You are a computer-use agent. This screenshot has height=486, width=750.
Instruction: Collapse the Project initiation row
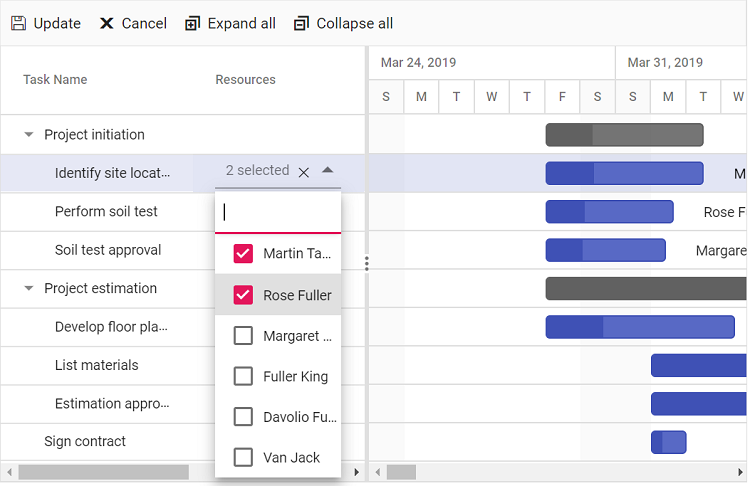(x=29, y=135)
